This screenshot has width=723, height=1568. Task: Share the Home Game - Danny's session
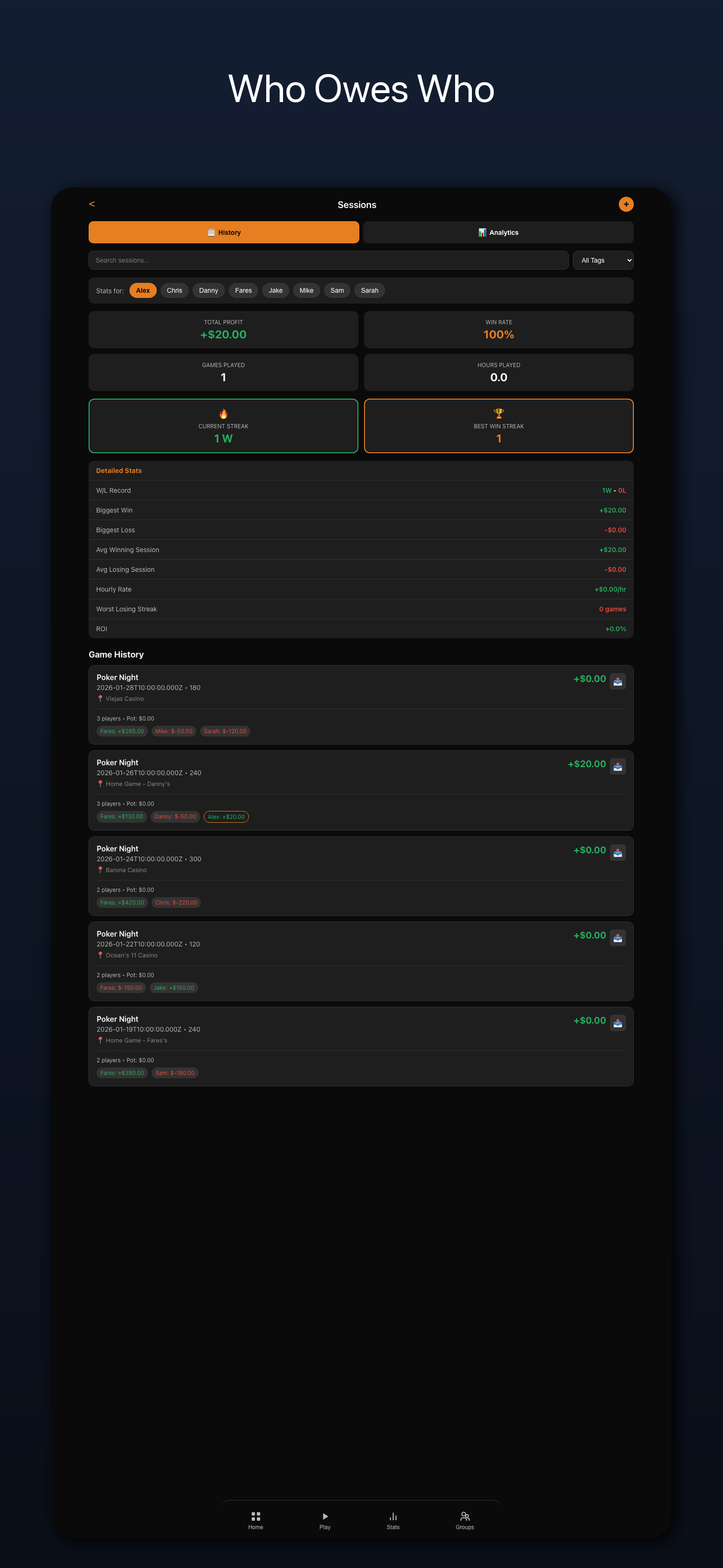pyautogui.click(x=618, y=767)
